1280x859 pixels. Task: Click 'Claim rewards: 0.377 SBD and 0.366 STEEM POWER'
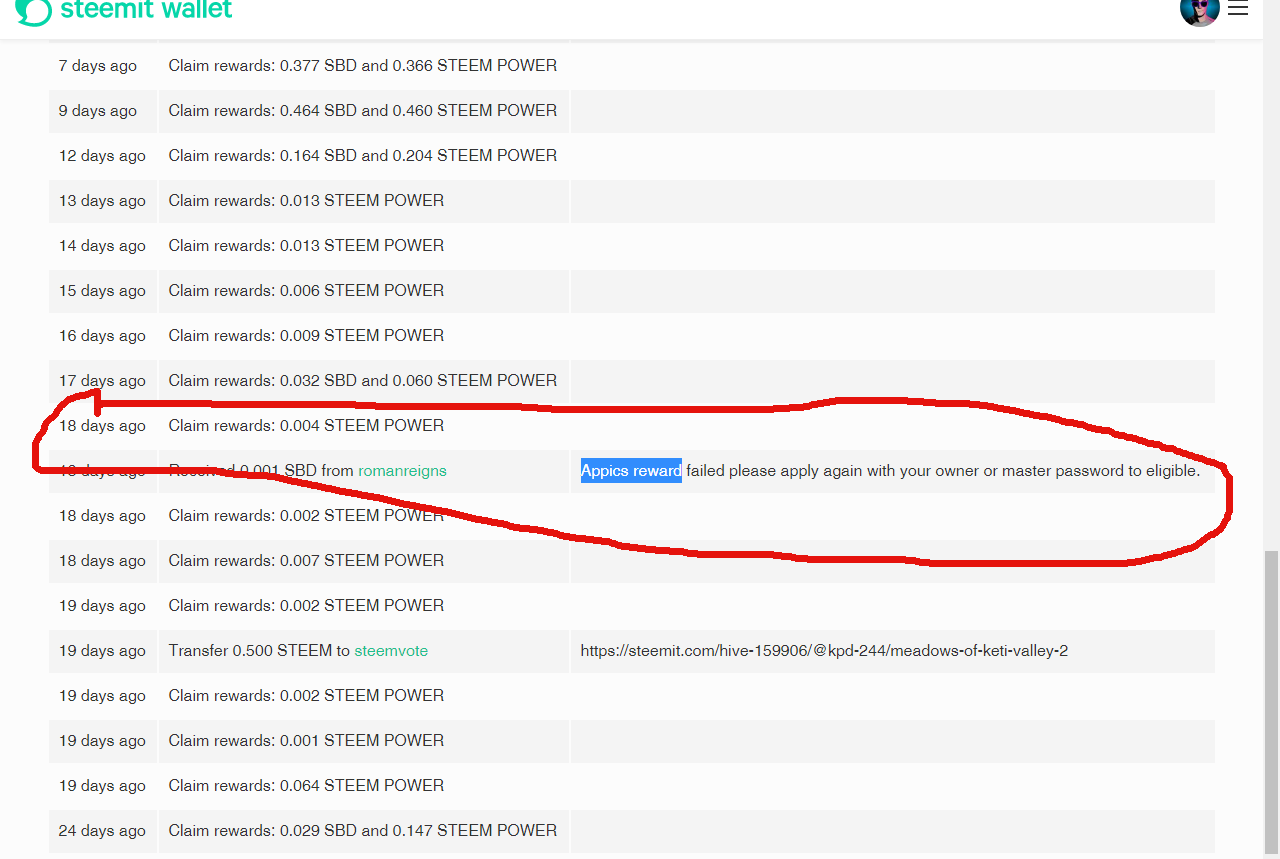point(363,65)
